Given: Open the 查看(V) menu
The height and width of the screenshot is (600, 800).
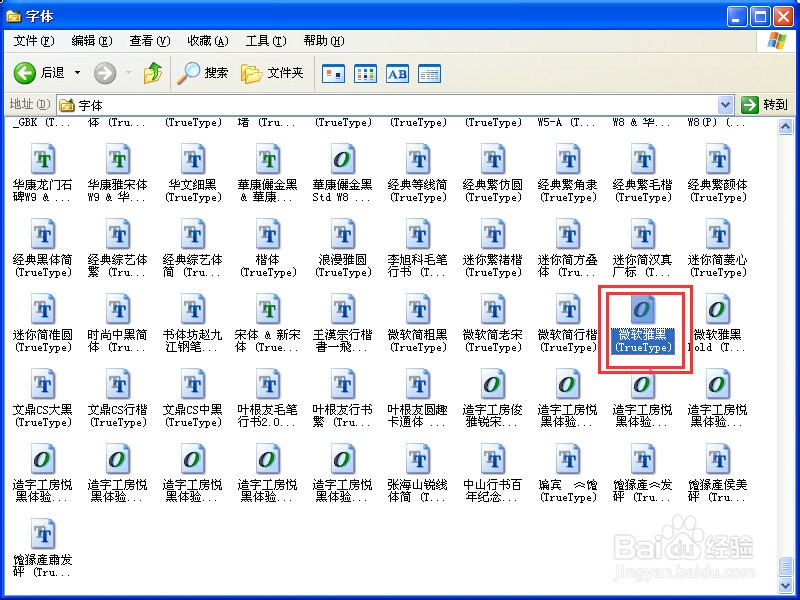Looking at the screenshot, I should pyautogui.click(x=149, y=41).
